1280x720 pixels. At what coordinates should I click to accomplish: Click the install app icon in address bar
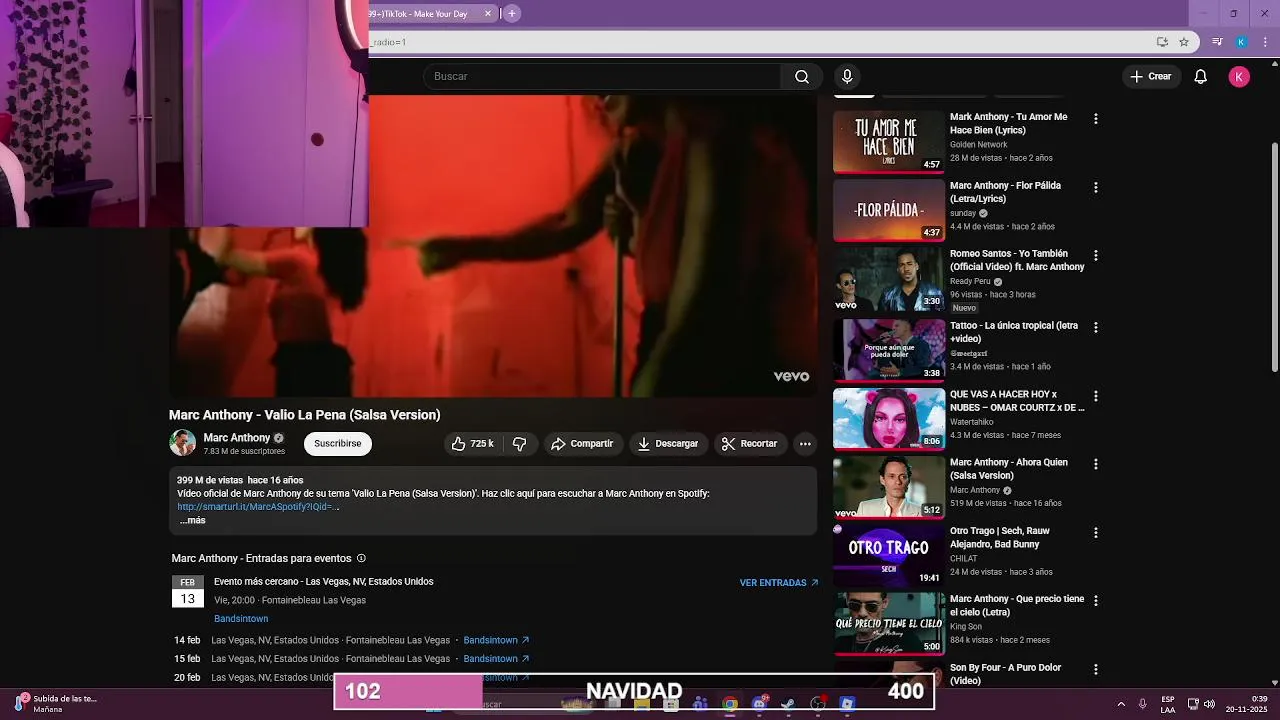point(1162,42)
